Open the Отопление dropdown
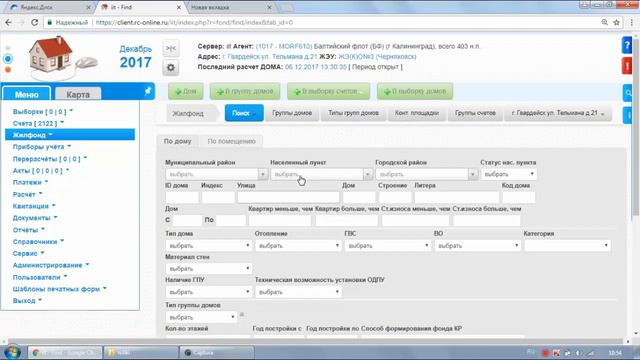The image size is (640, 360). [x=298, y=246]
